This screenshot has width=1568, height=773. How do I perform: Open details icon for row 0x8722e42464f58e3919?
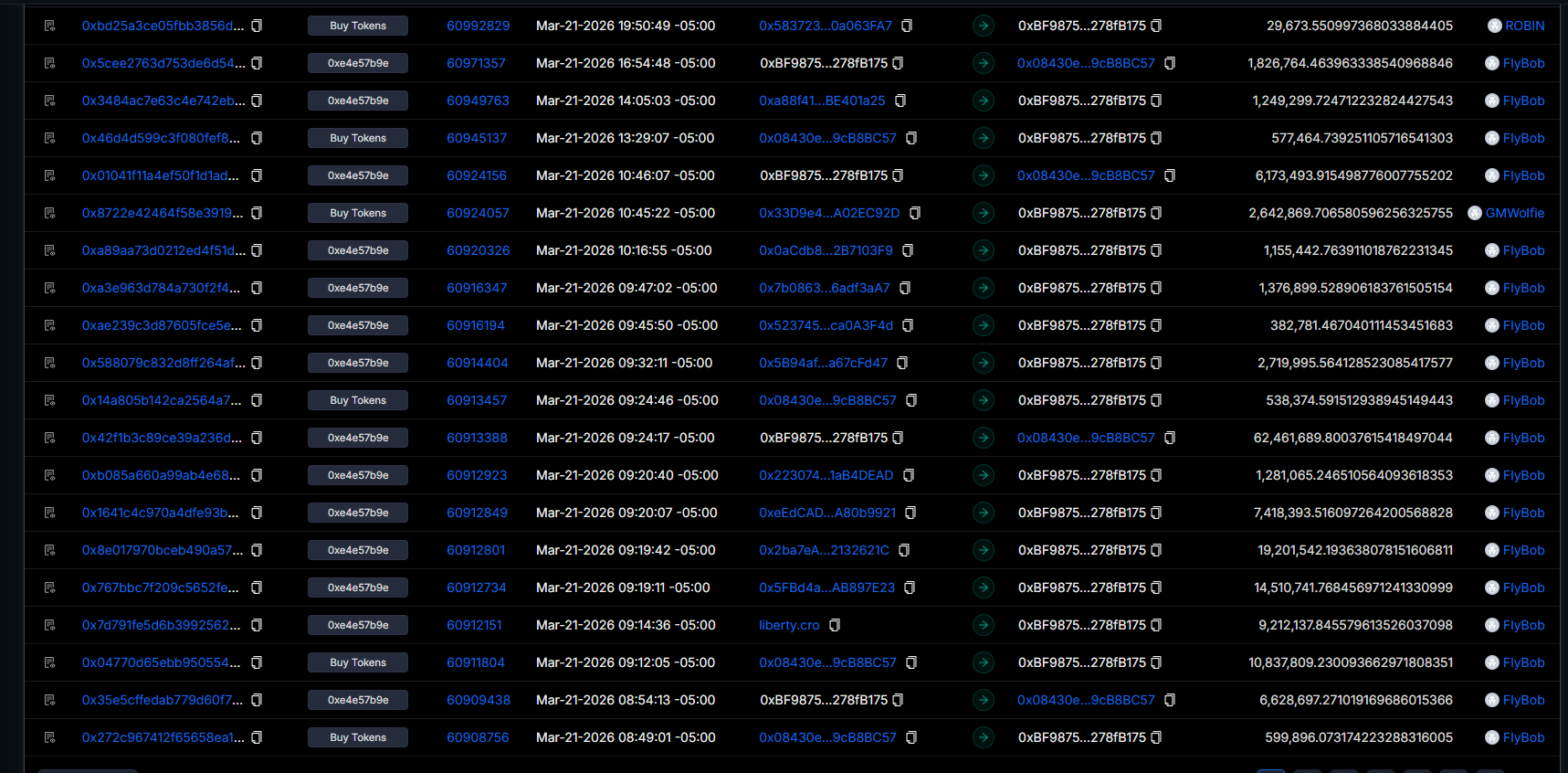pyautogui.click(x=49, y=213)
